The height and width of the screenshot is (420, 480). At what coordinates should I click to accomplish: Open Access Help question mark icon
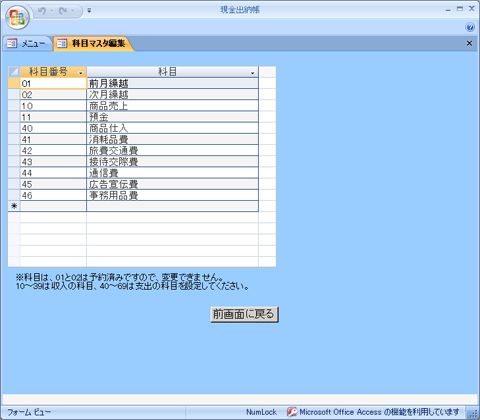tap(470, 27)
